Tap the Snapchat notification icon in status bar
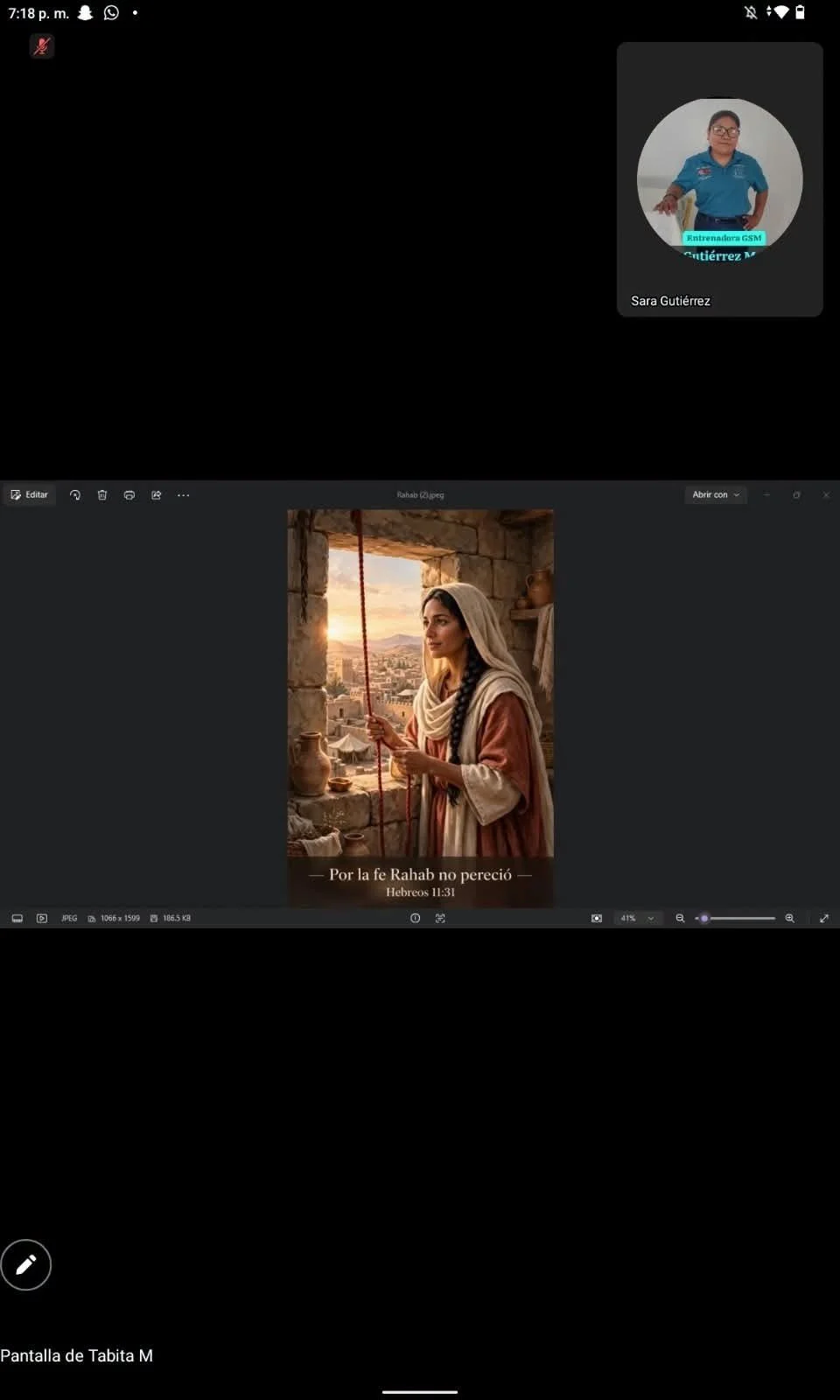 pos(85,13)
